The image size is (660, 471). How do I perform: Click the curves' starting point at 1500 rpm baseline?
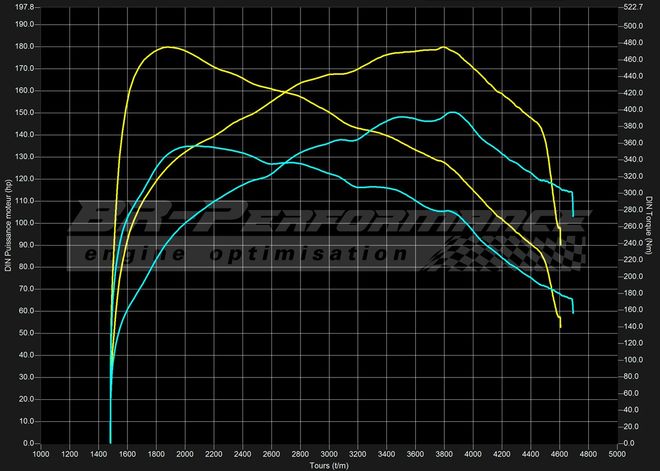[110, 442]
